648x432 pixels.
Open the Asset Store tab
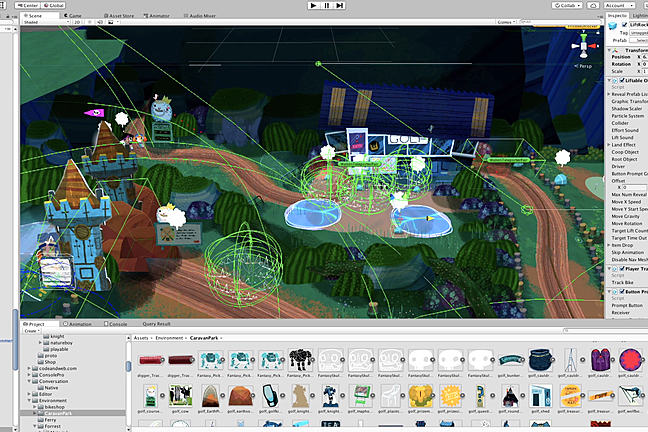point(119,16)
